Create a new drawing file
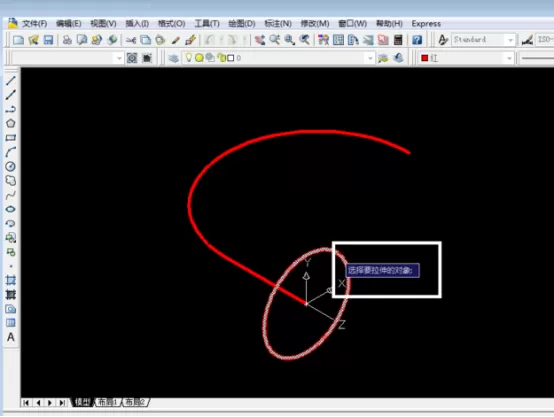The image size is (554, 417). [18, 40]
